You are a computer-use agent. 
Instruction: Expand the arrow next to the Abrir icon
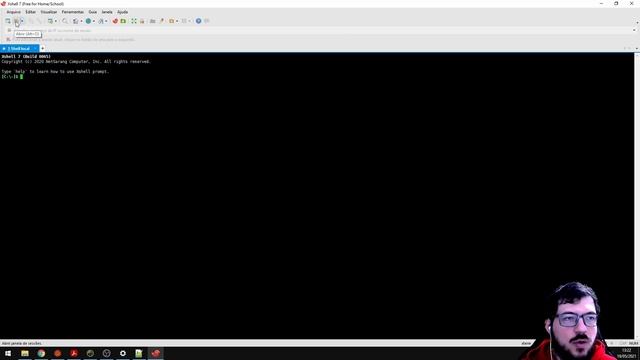point(22,21)
